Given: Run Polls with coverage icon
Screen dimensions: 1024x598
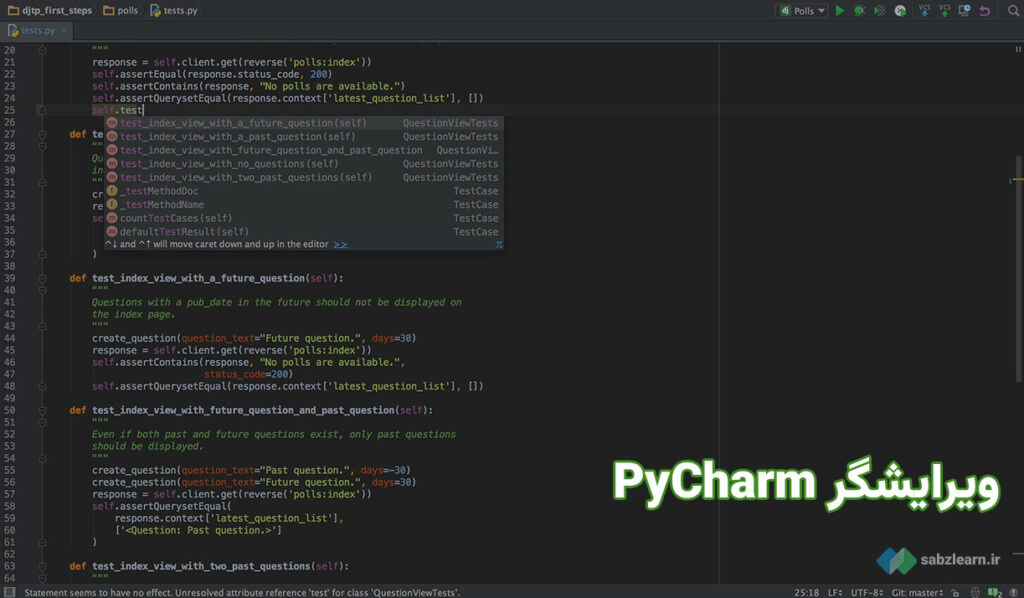Looking at the screenshot, I should 879,11.
